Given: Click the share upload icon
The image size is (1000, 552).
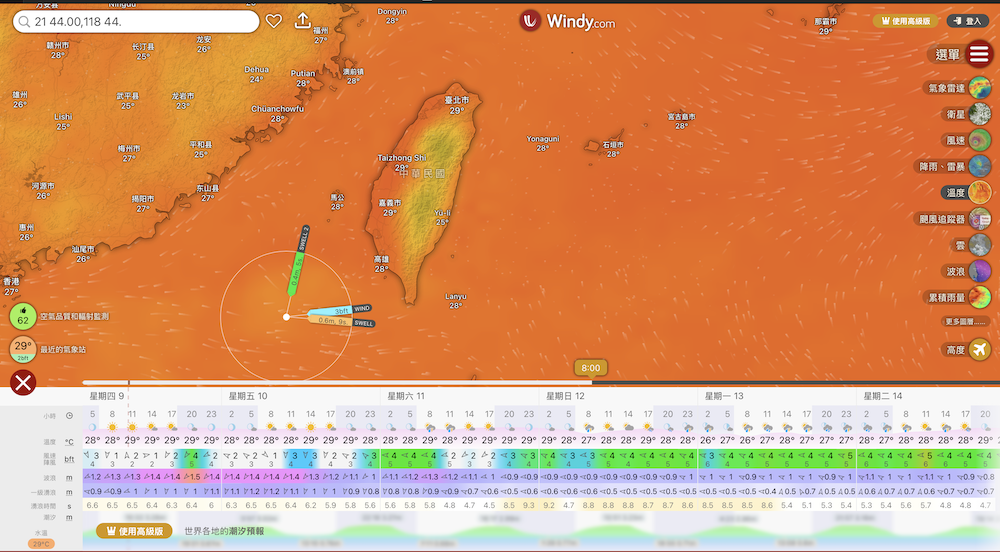Looking at the screenshot, I should point(303,21).
